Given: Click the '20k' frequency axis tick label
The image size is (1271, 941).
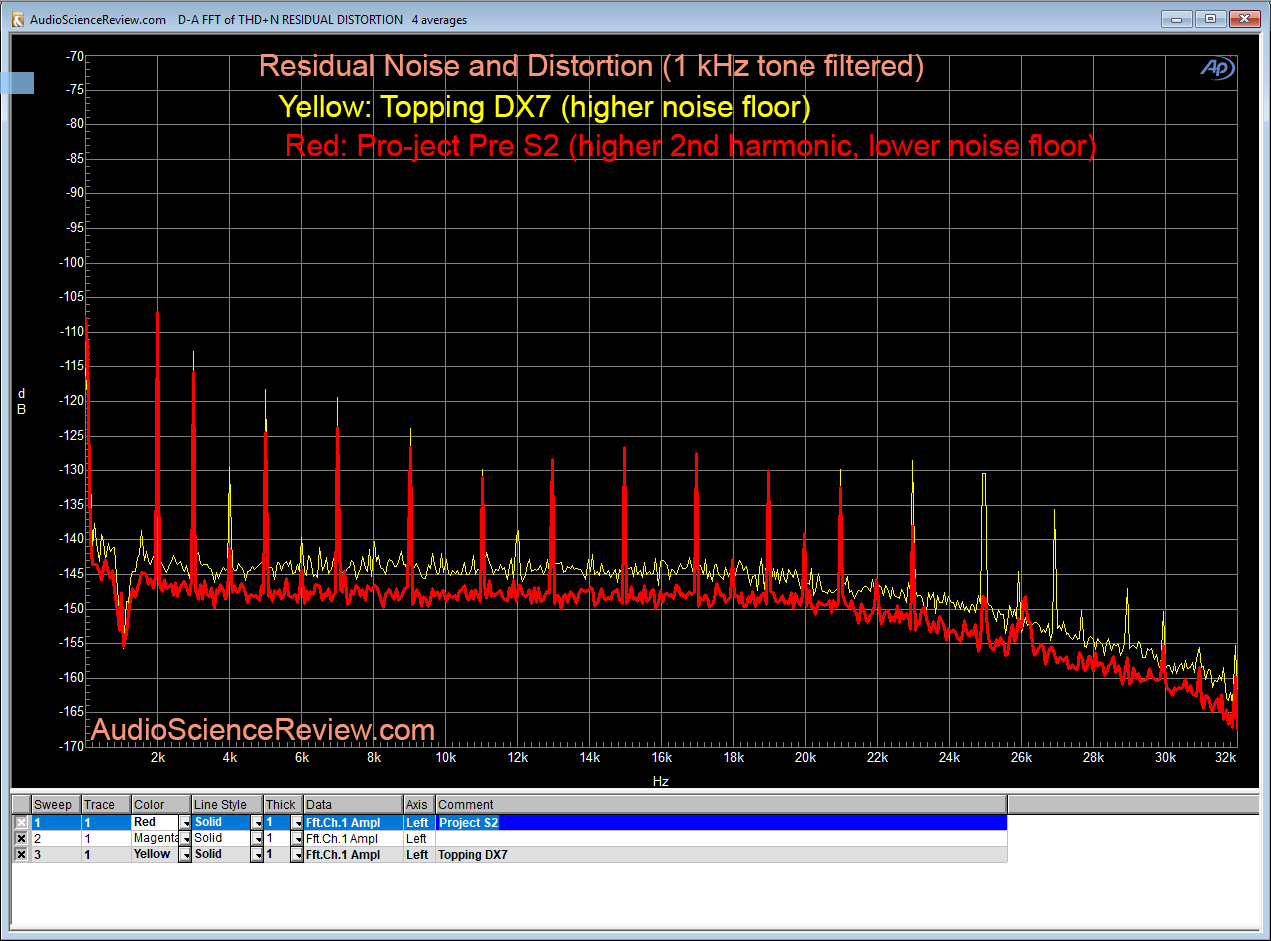Looking at the screenshot, I should click(805, 758).
